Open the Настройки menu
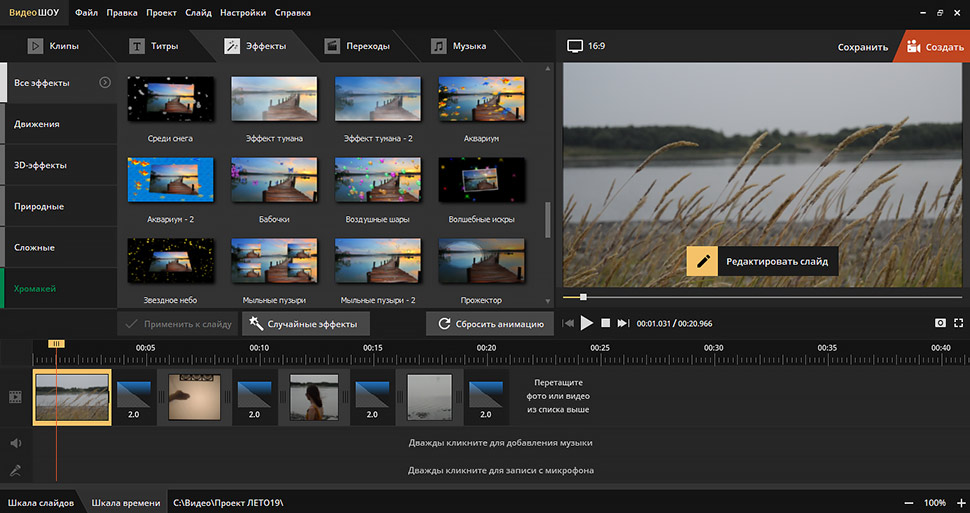The height and width of the screenshot is (513, 970). point(243,12)
